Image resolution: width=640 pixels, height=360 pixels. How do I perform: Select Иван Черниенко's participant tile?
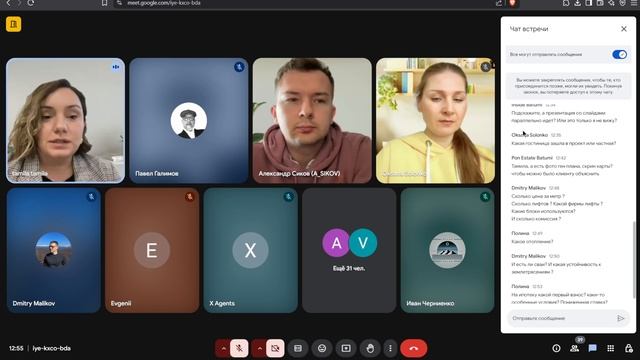pos(447,250)
